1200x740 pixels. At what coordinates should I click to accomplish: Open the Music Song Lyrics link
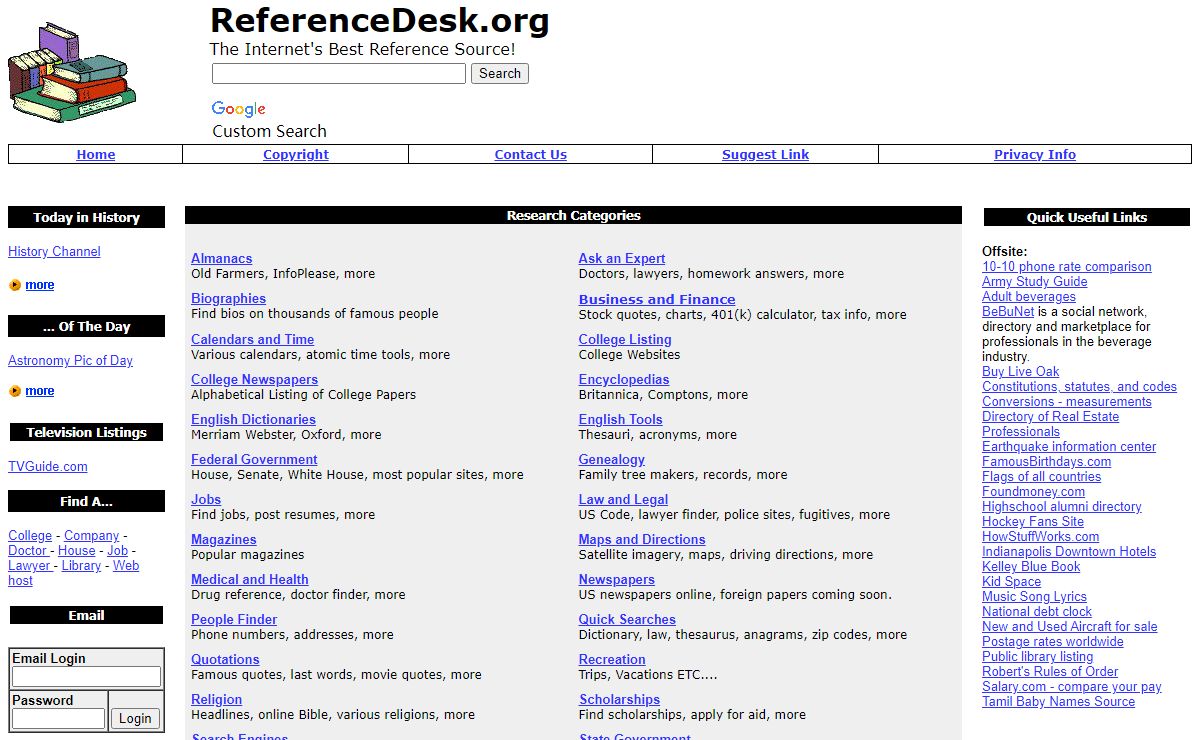coord(1035,596)
